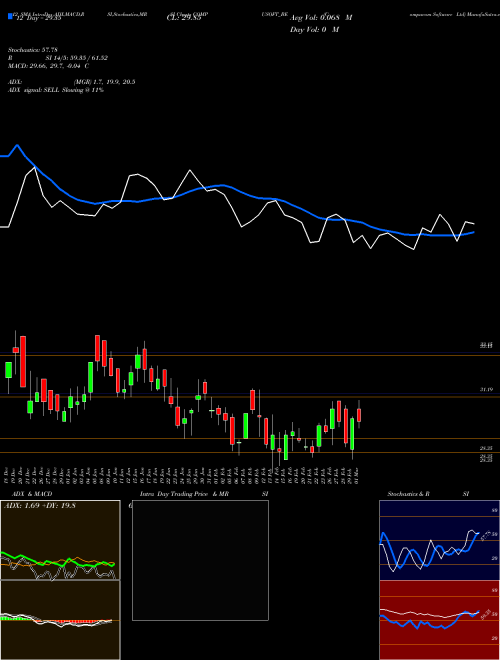Click 'Intra Day Trading Price & MR' title

(x=184, y=494)
